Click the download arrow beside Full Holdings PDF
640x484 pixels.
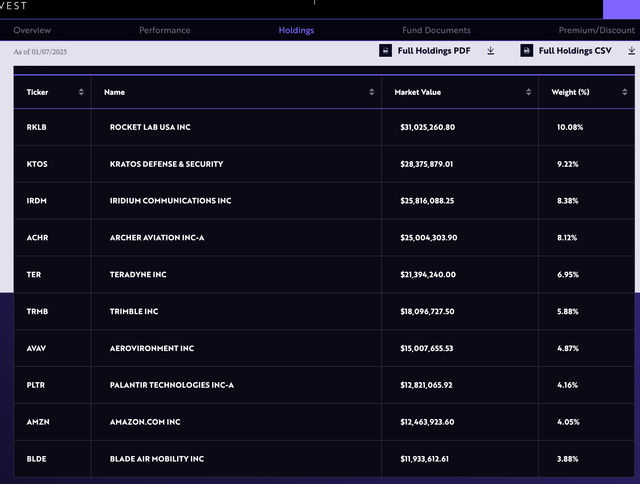[x=491, y=51]
